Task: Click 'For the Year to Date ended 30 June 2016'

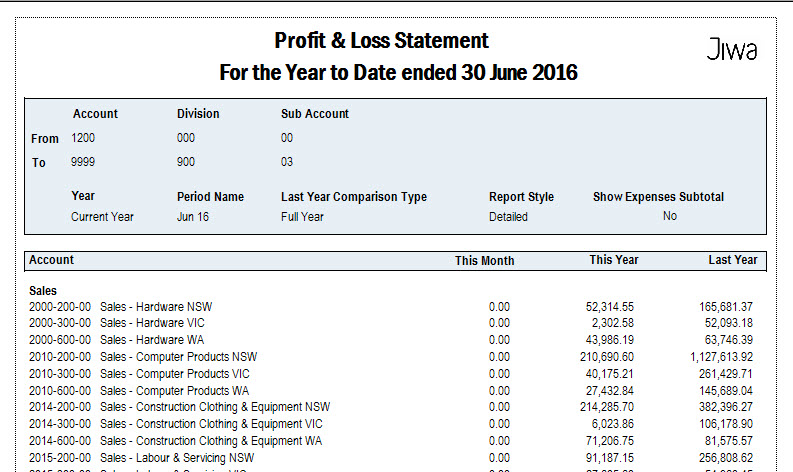Action: tap(399, 72)
